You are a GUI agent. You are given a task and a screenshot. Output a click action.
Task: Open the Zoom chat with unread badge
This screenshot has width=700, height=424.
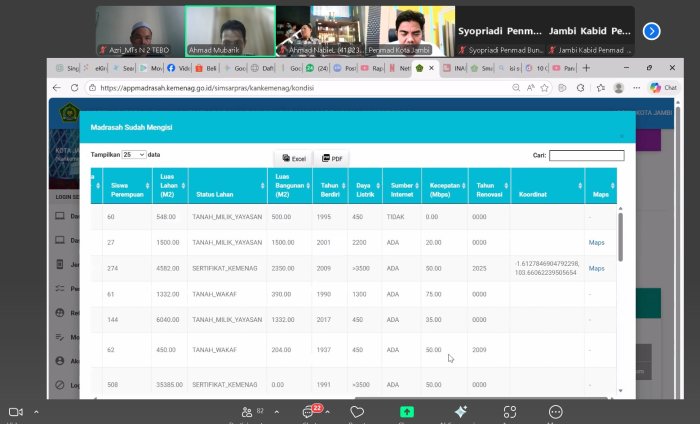point(310,411)
